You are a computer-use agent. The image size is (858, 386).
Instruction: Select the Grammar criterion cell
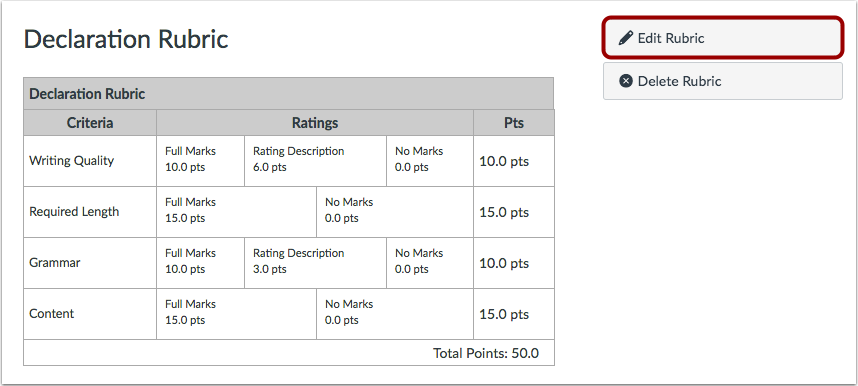(x=90, y=263)
